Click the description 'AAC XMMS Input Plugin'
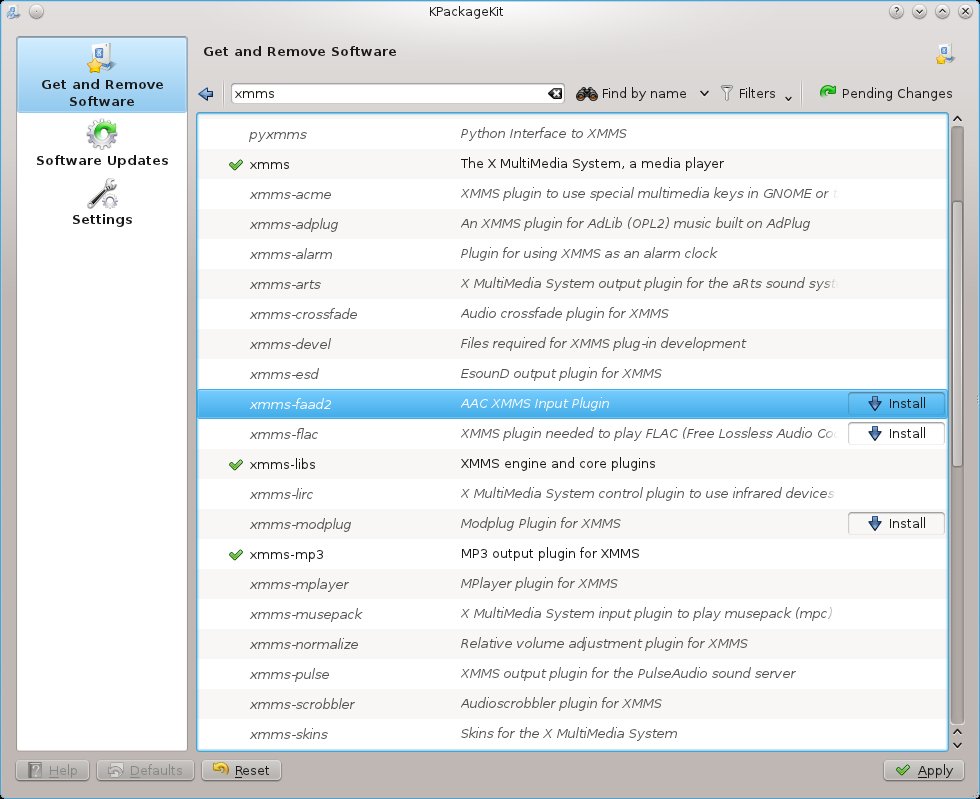 click(x=534, y=403)
